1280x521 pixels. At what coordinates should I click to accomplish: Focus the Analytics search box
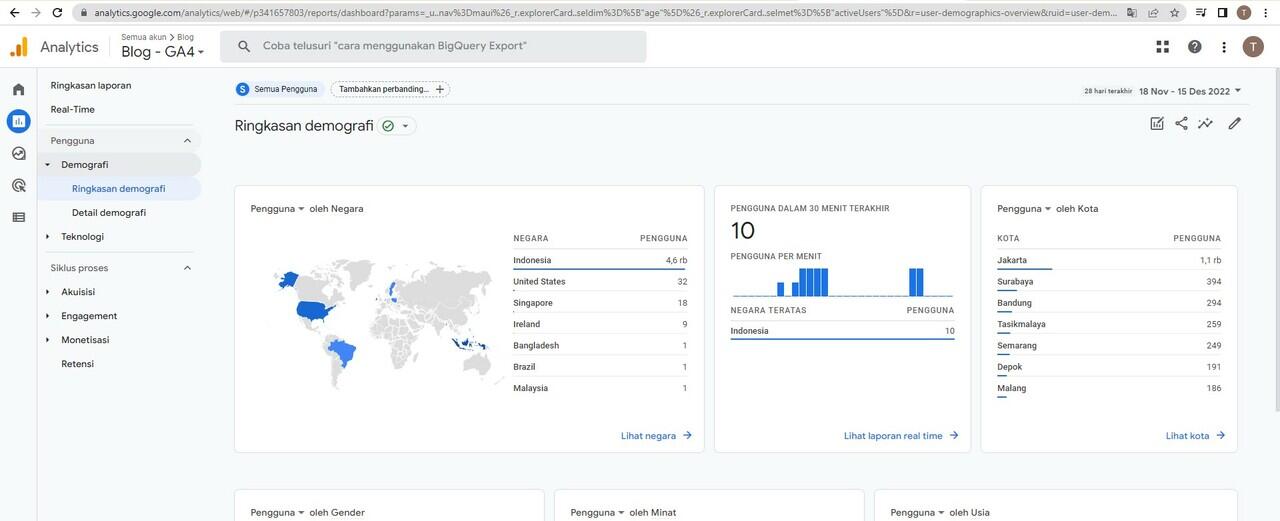coord(433,47)
